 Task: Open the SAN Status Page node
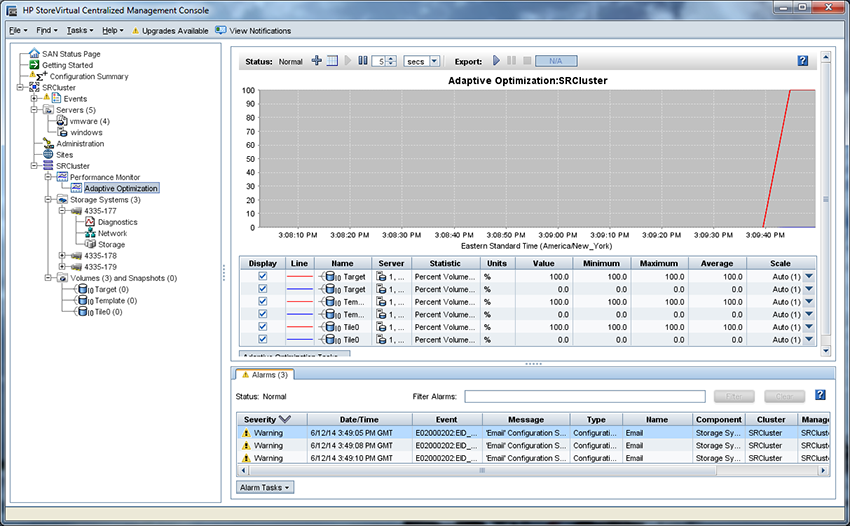tap(71, 54)
